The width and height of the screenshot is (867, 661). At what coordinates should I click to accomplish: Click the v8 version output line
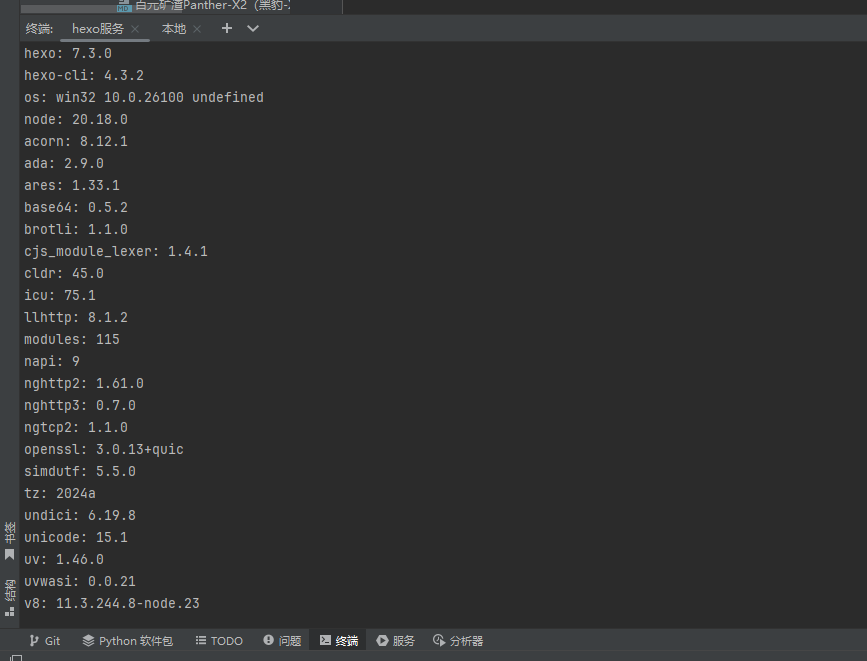pyautogui.click(x=112, y=603)
